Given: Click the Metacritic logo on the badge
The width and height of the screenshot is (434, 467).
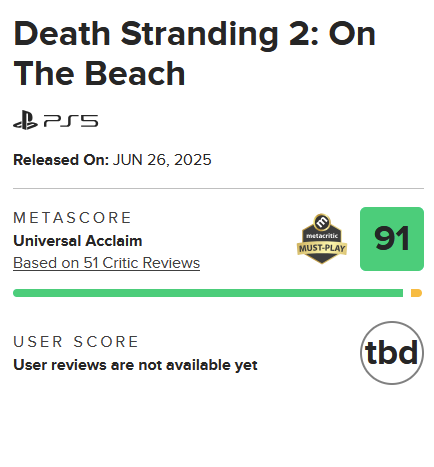Looking at the screenshot, I should (322, 222).
